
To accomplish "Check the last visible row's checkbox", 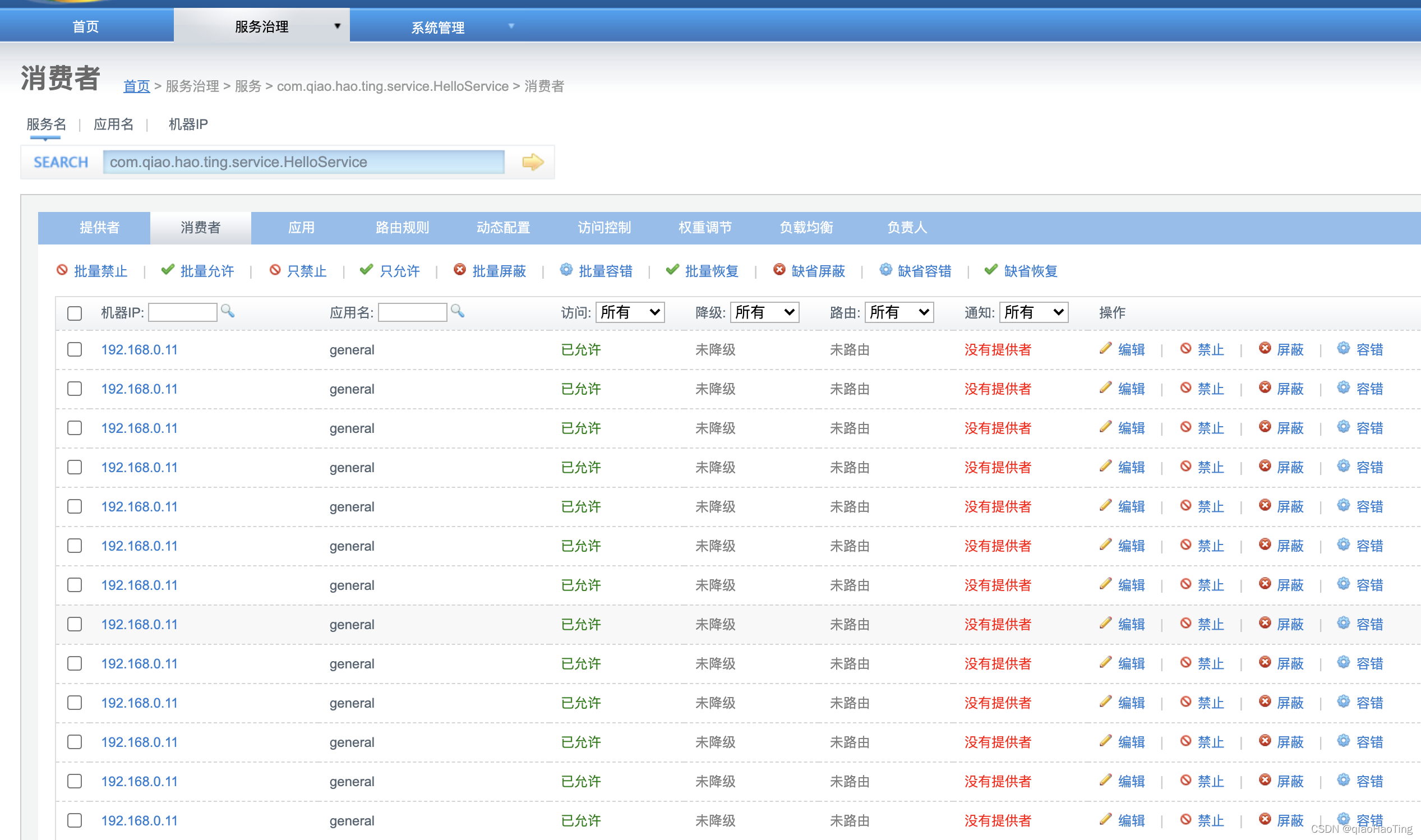I will (75, 820).
